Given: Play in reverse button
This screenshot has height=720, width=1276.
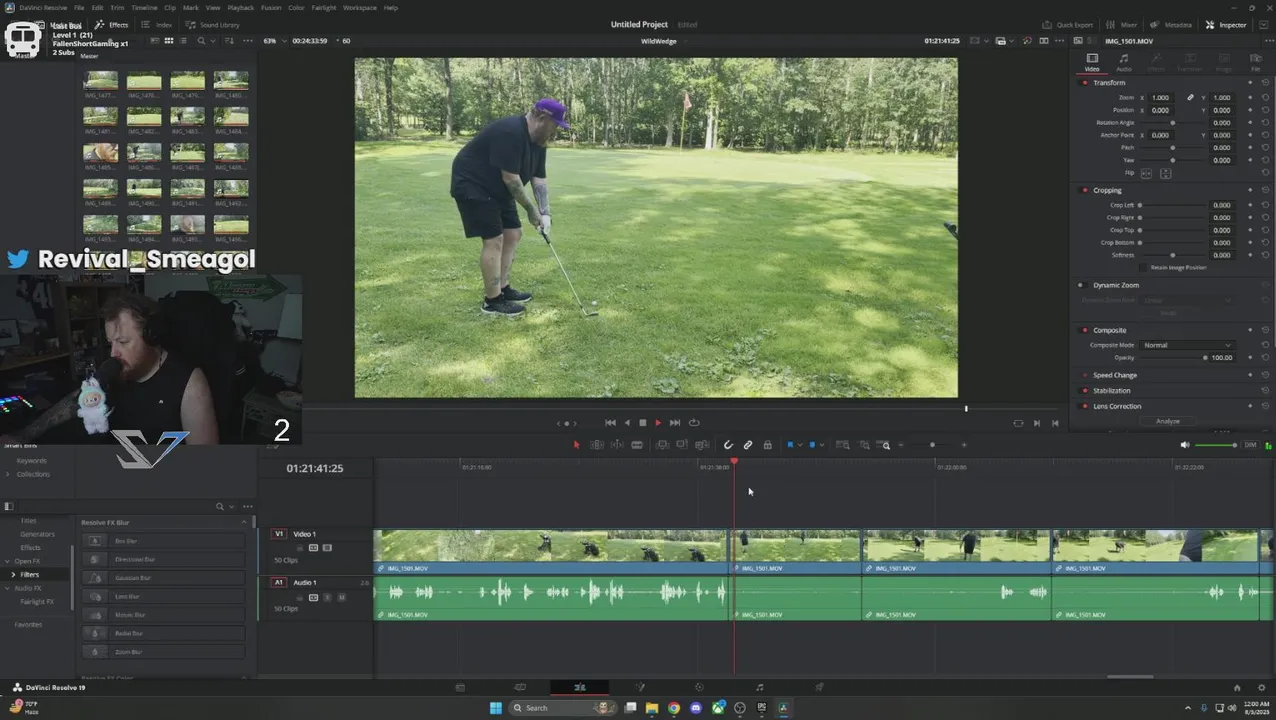Looking at the screenshot, I should [x=627, y=422].
